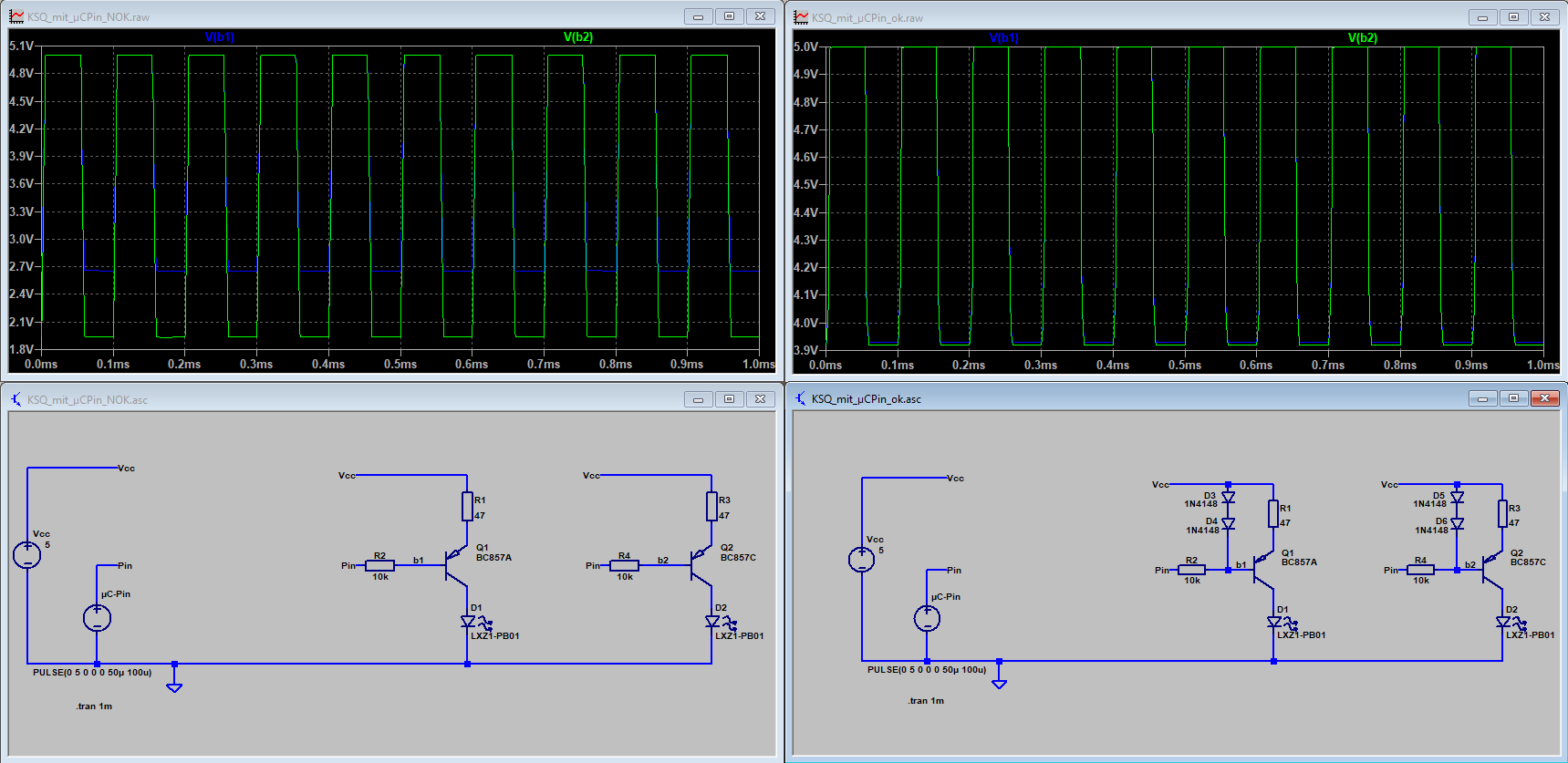1568x763 pixels.
Task: Minimize the KSQ_mit_µCPin_NOK.asc window
Action: 698,399
